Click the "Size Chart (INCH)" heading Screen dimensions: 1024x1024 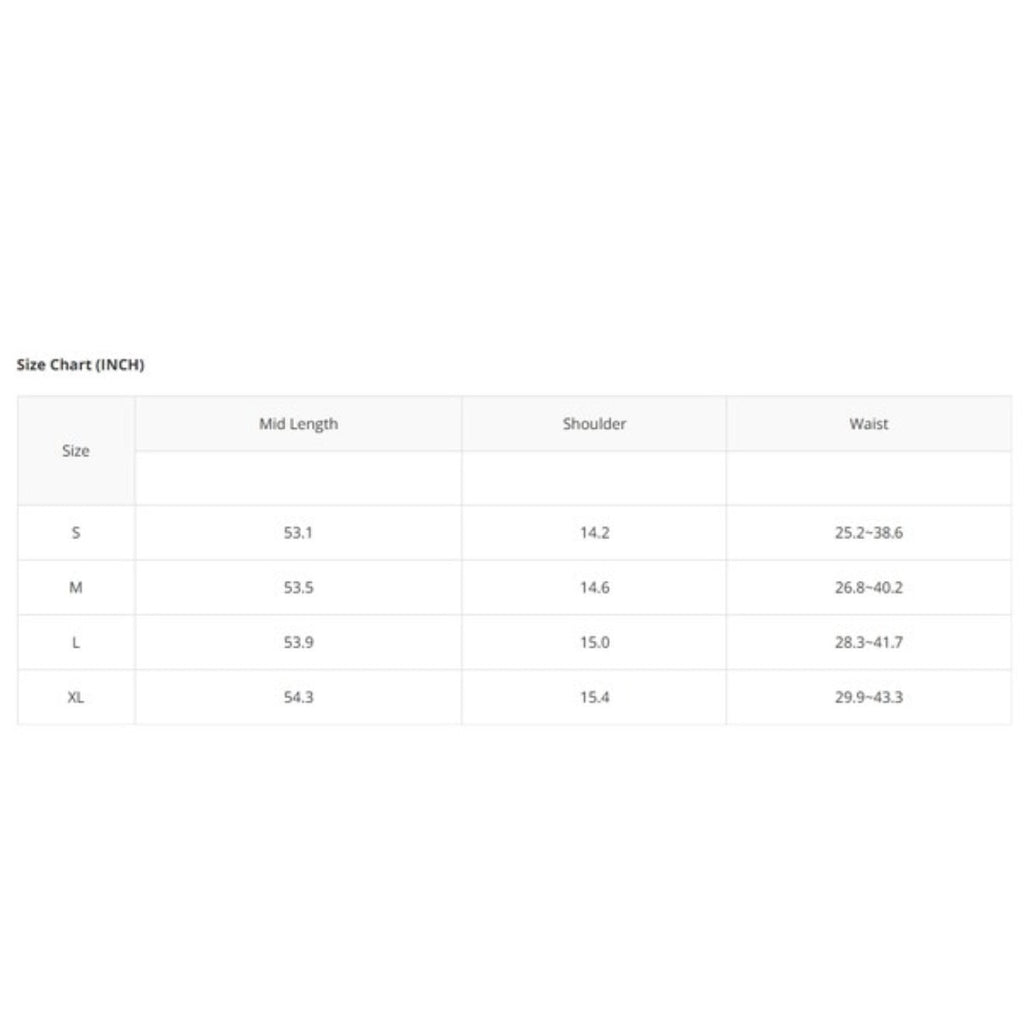[x=81, y=365]
